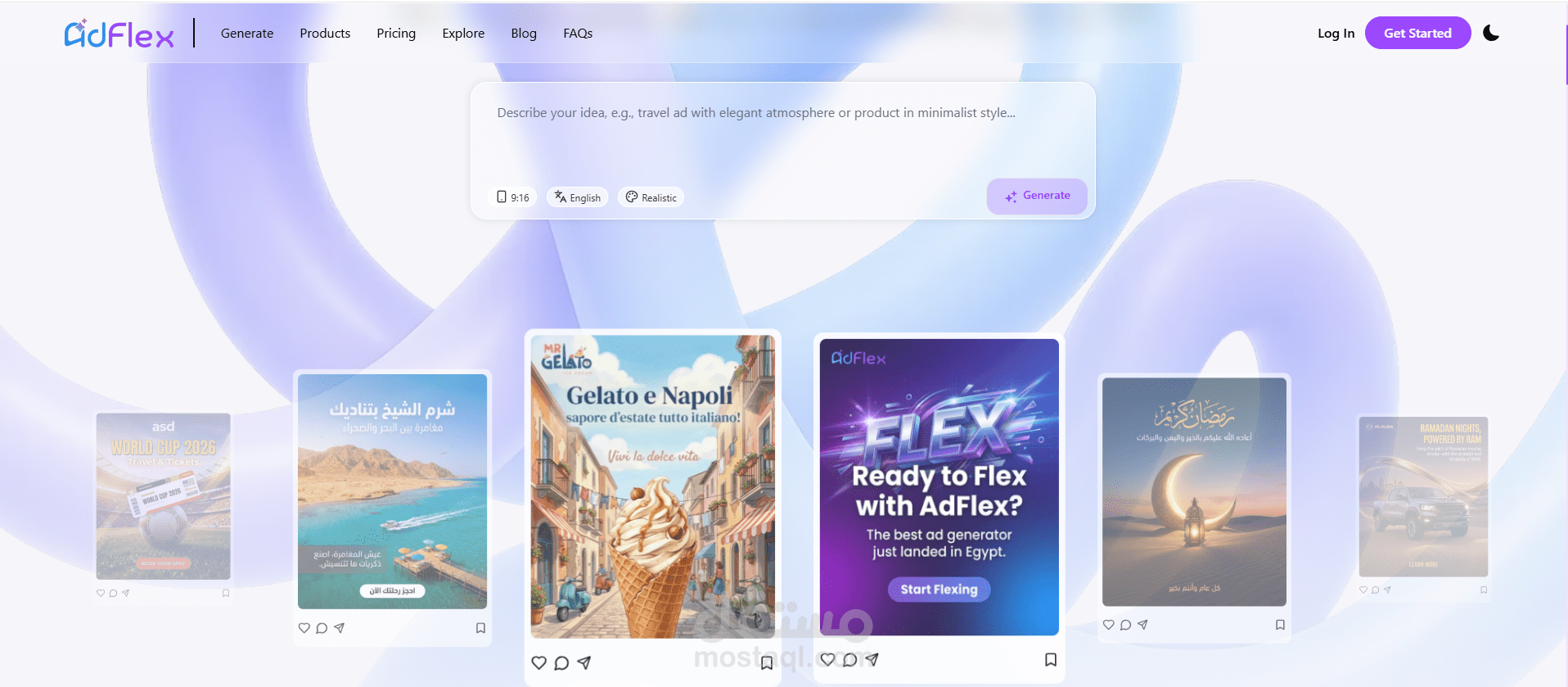Like the Ready to Flex ad

tap(827, 659)
